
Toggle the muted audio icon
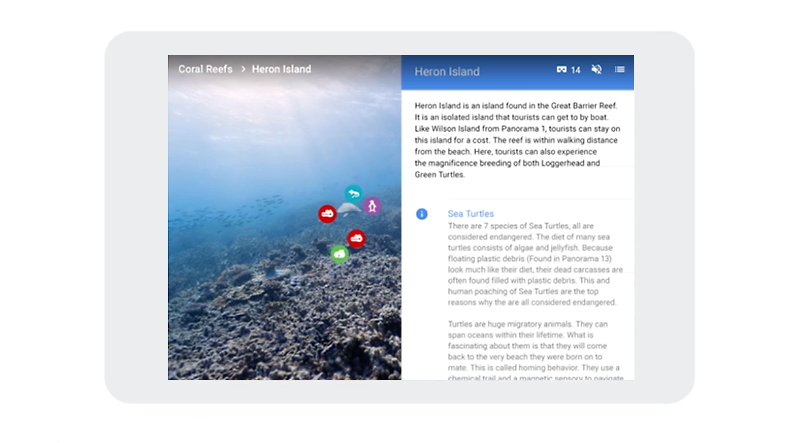point(596,69)
